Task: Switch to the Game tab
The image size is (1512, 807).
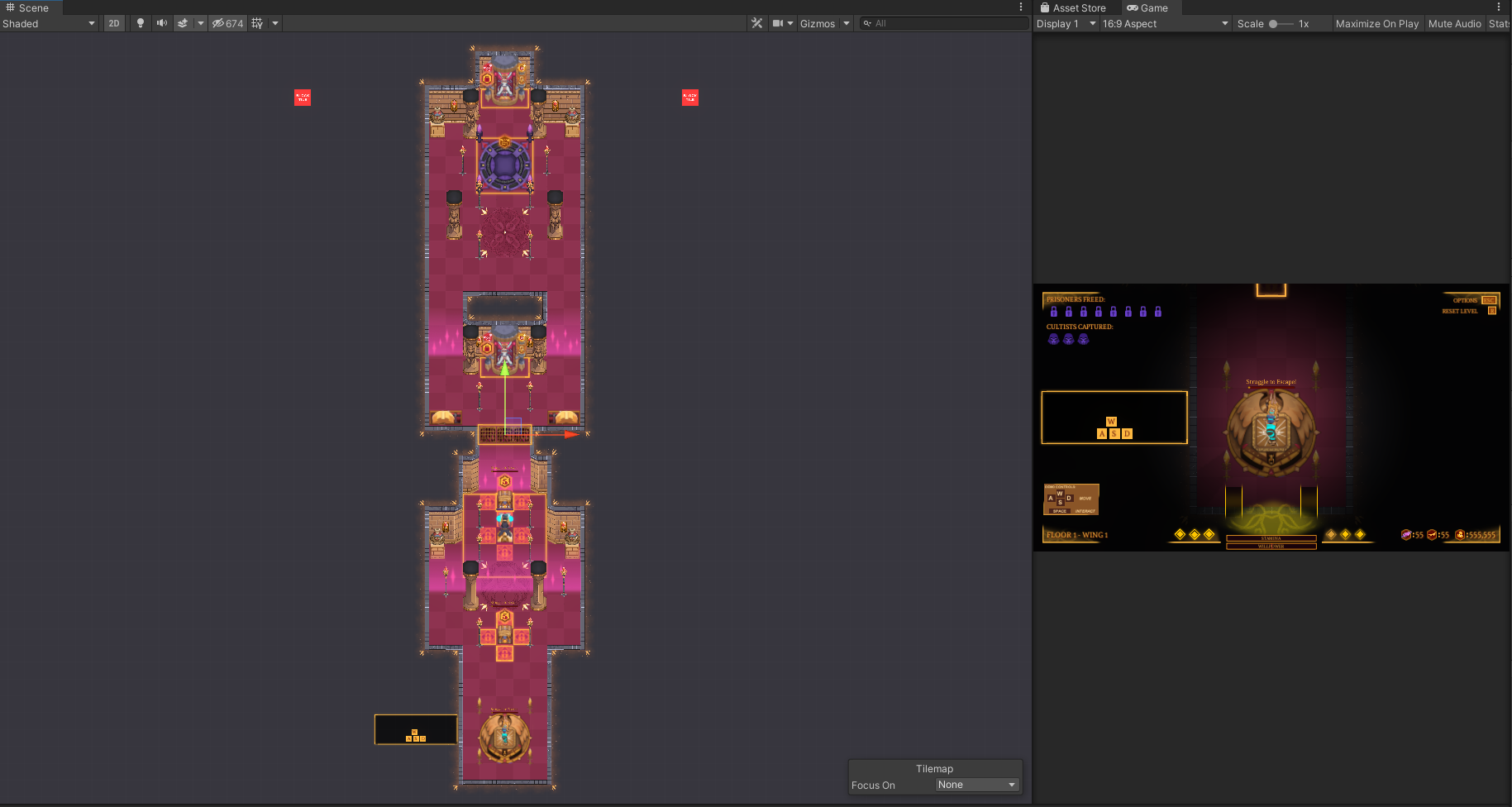Action: click(x=1147, y=7)
